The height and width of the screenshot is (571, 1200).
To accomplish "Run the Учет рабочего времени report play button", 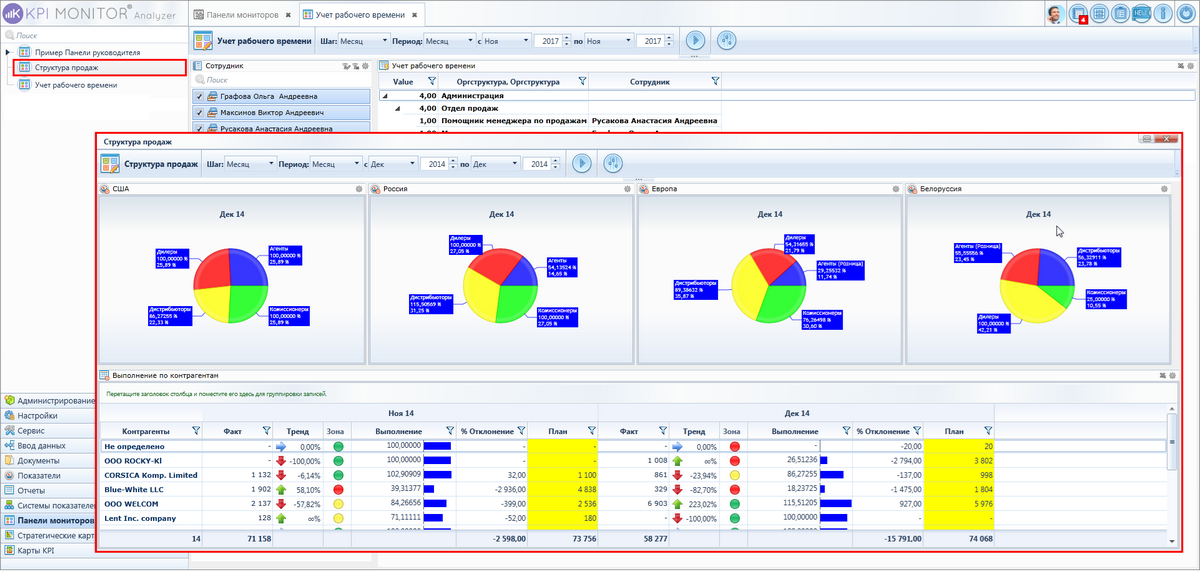I will pyautogui.click(x=696, y=41).
